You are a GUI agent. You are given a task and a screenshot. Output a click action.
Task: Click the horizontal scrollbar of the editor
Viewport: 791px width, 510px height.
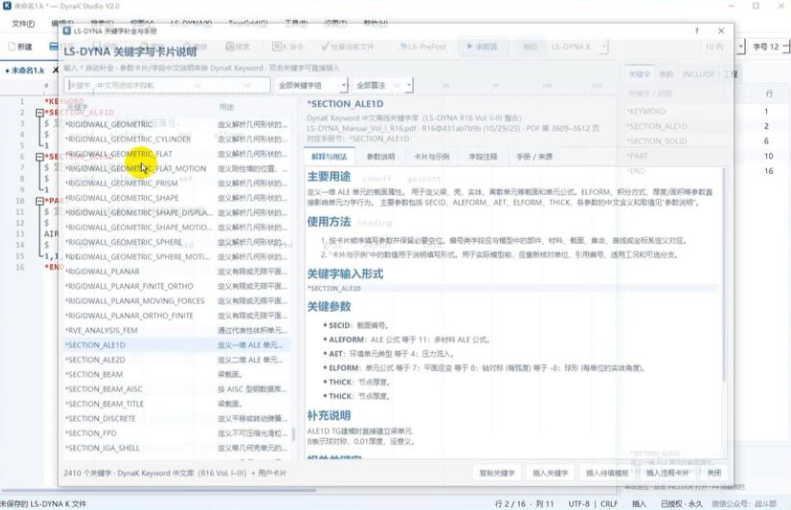(159, 490)
